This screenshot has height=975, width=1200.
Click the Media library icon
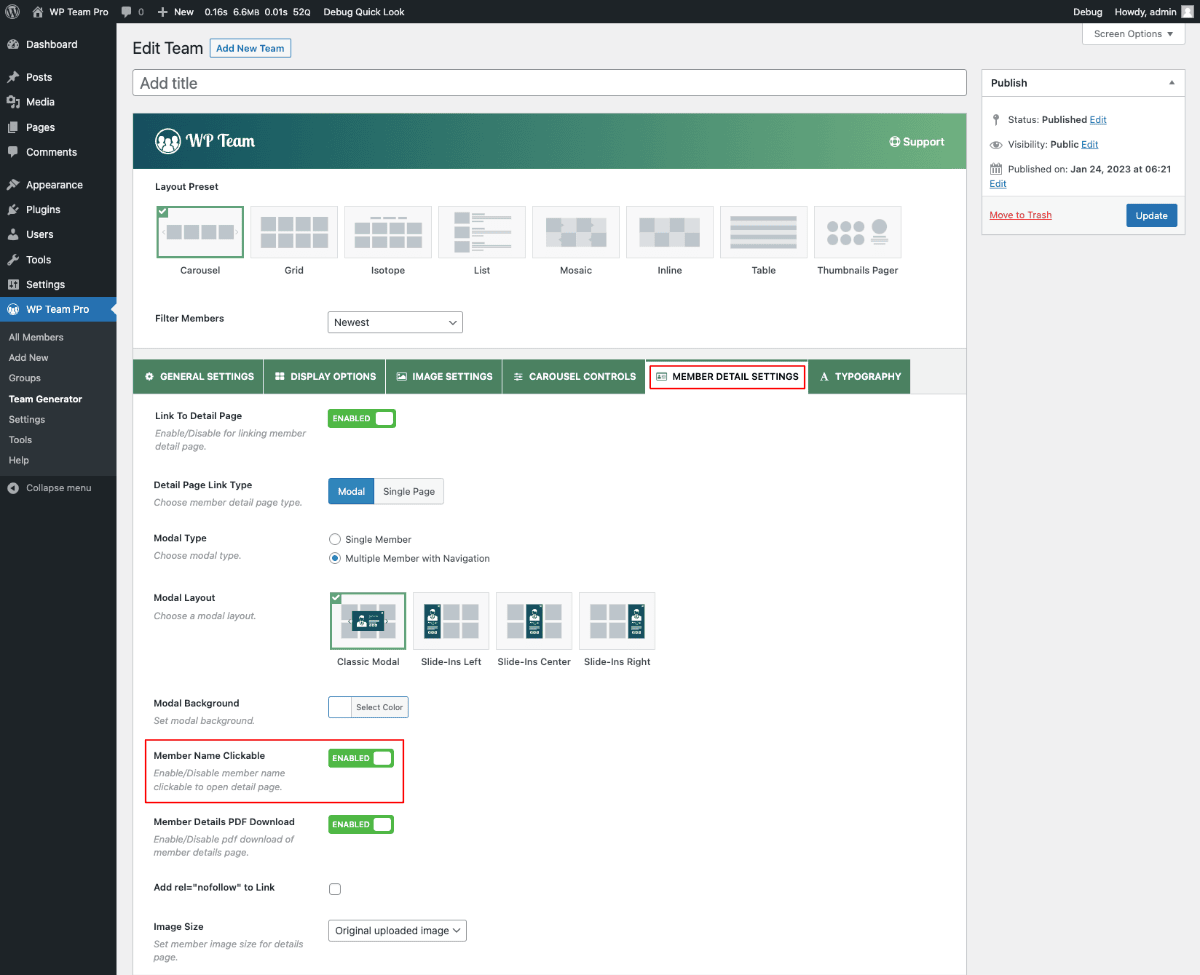pos(13,102)
